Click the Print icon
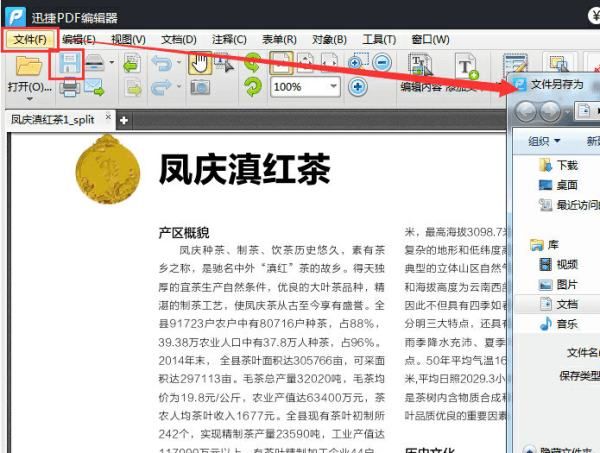The image size is (600, 453). tap(69, 87)
